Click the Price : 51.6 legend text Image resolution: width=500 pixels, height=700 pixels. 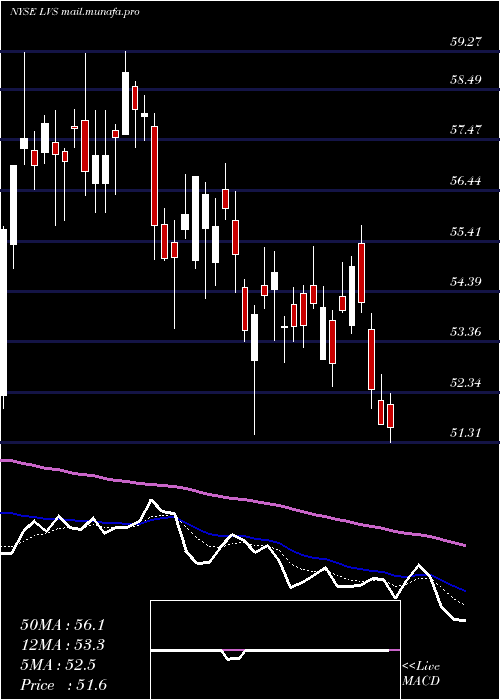tap(64, 685)
